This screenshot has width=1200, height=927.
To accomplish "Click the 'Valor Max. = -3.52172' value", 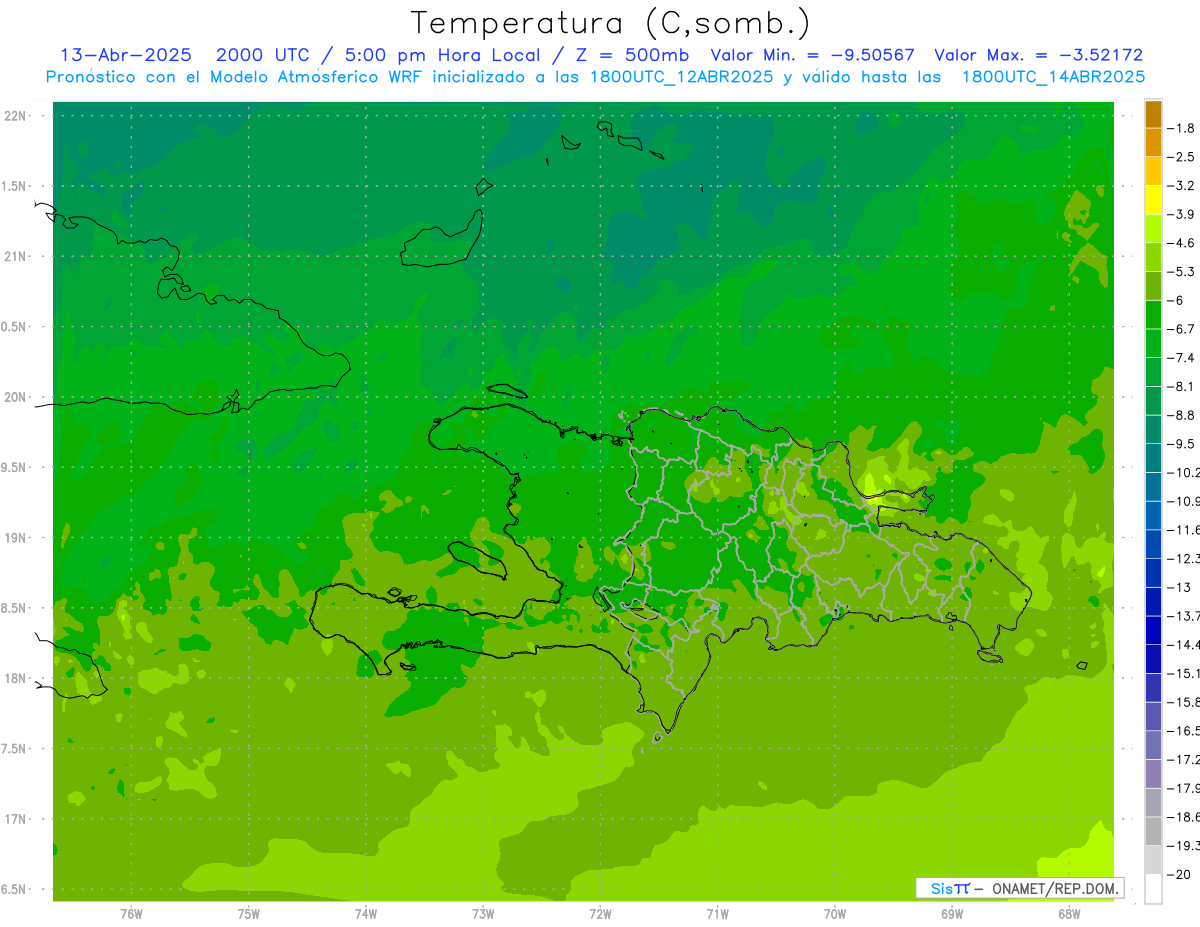I will pos(1038,55).
